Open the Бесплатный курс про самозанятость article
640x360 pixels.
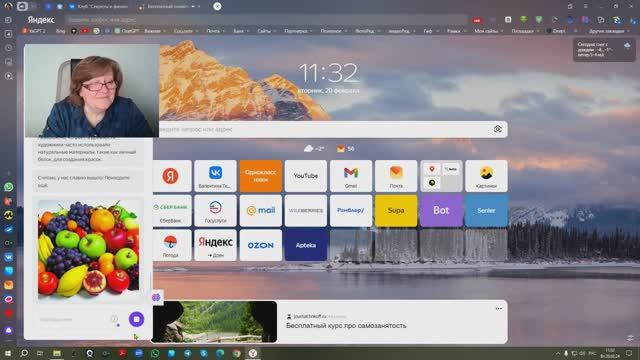(346, 326)
